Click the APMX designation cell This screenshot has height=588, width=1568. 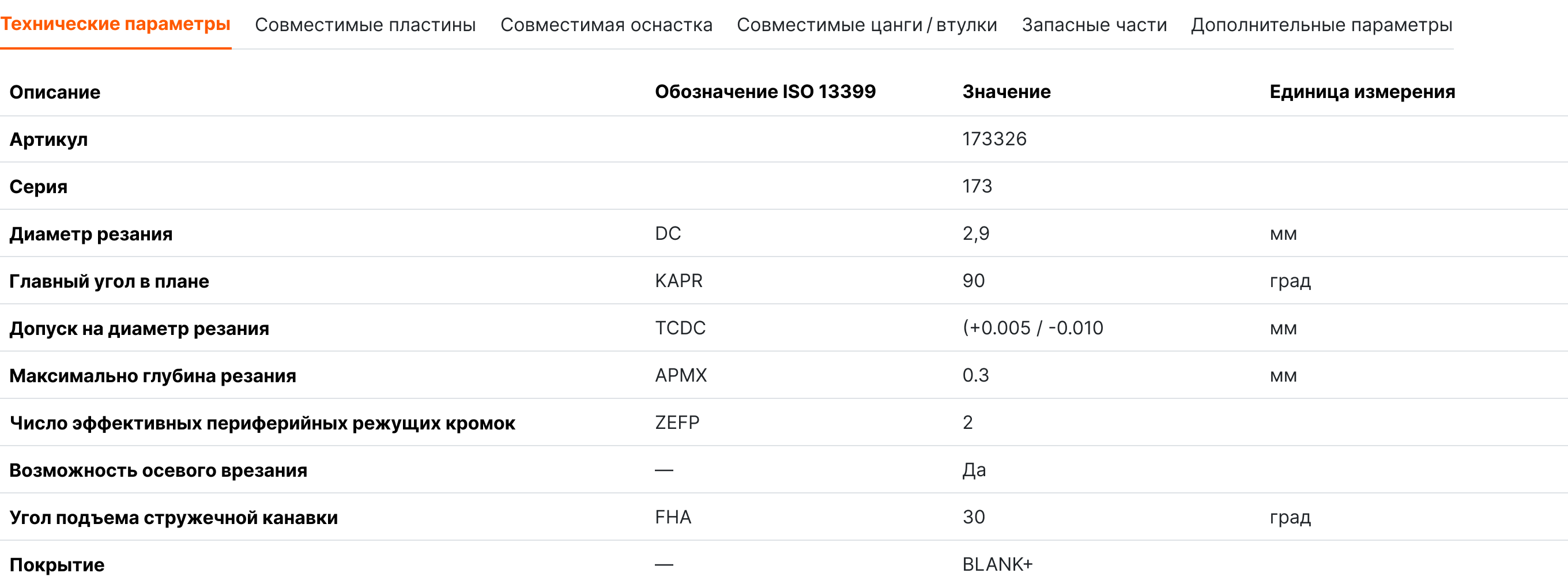680,375
